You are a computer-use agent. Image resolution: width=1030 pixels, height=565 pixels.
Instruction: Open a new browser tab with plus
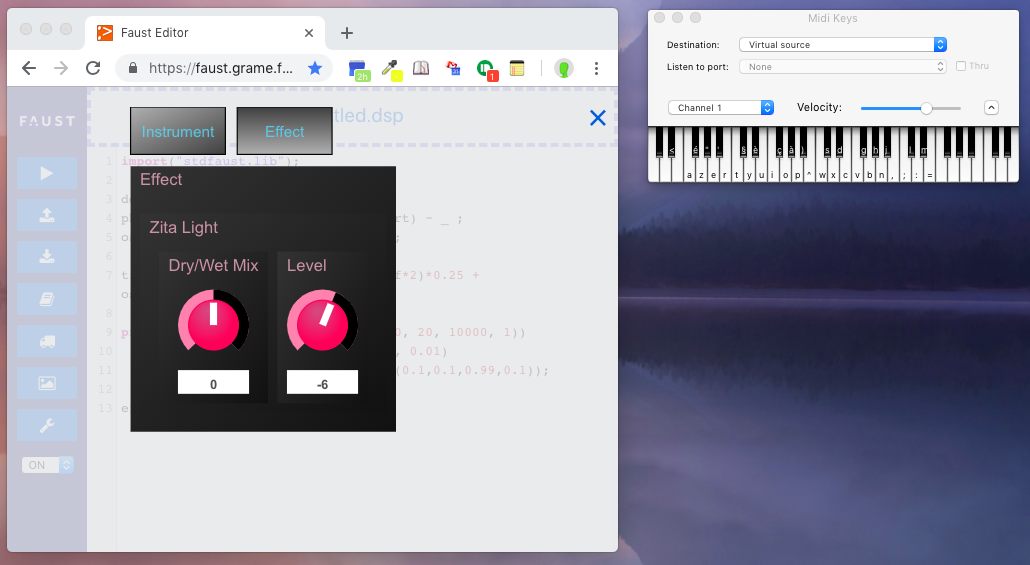click(347, 33)
